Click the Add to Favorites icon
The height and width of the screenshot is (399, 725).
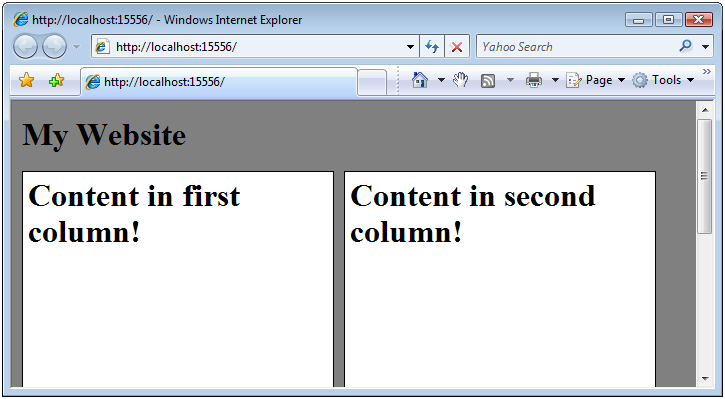(56, 80)
